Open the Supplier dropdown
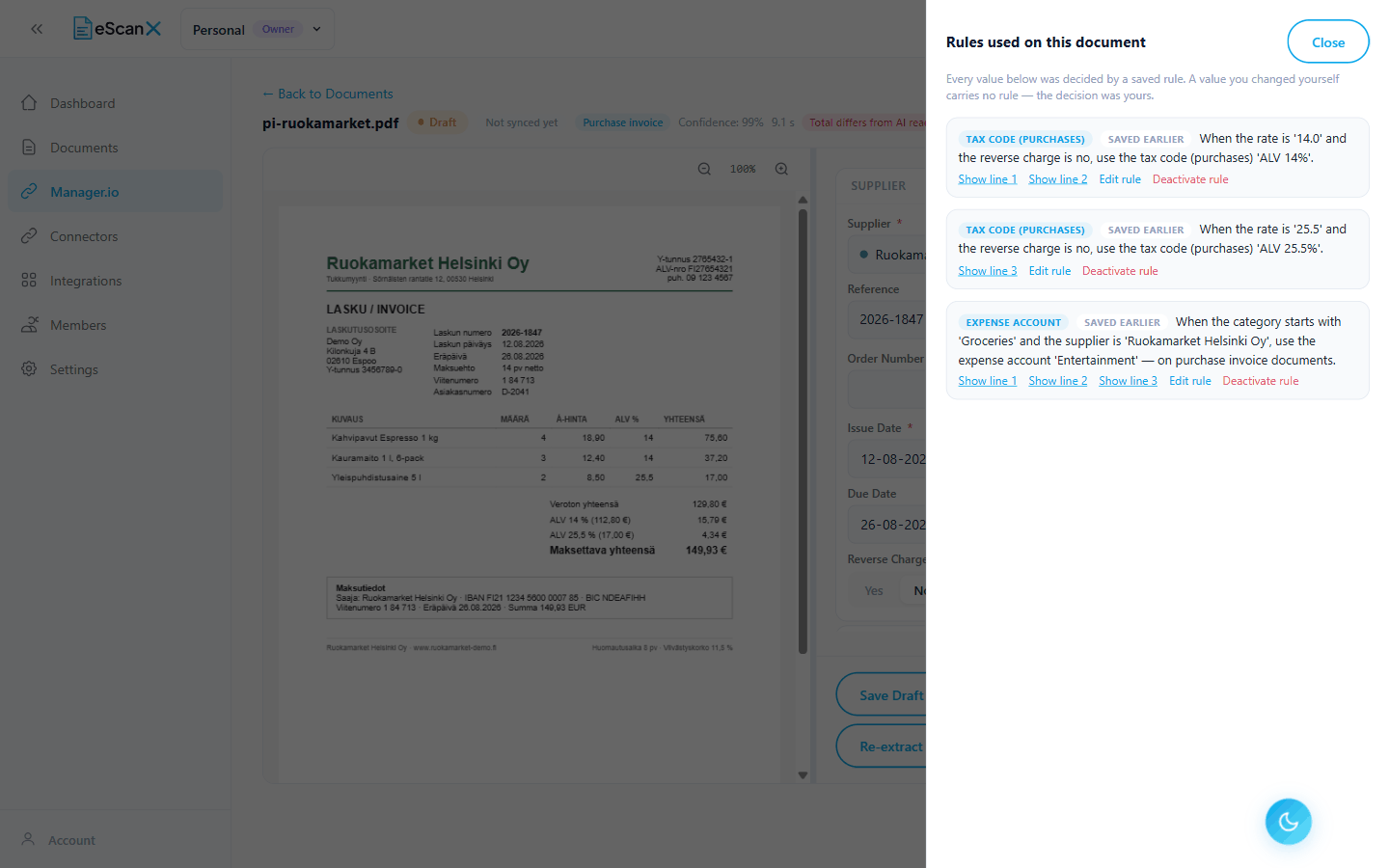 tap(887, 255)
